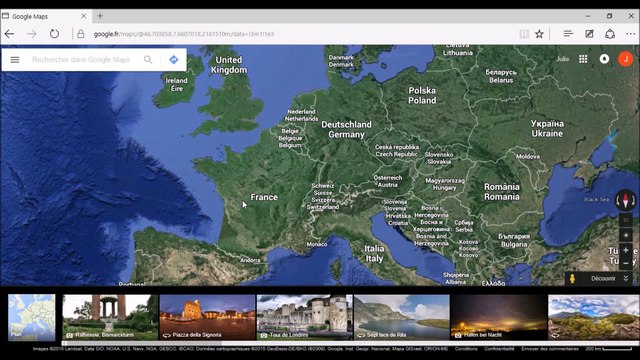
Task: Go forward in the browser
Action: tap(31, 34)
